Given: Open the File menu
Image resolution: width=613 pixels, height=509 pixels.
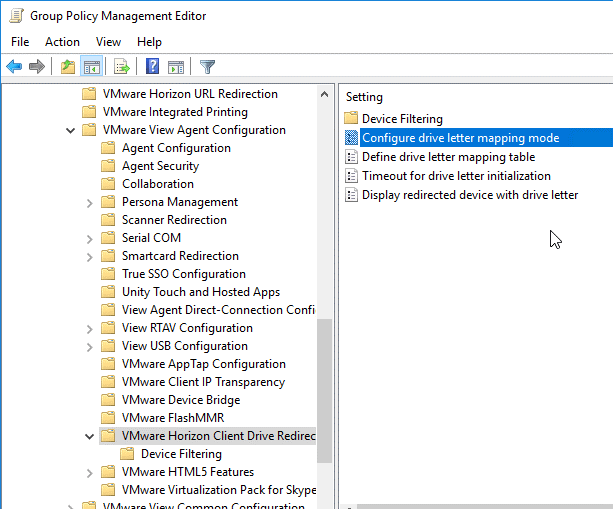Looking at the screenshot, I should [x=20, y=42].
